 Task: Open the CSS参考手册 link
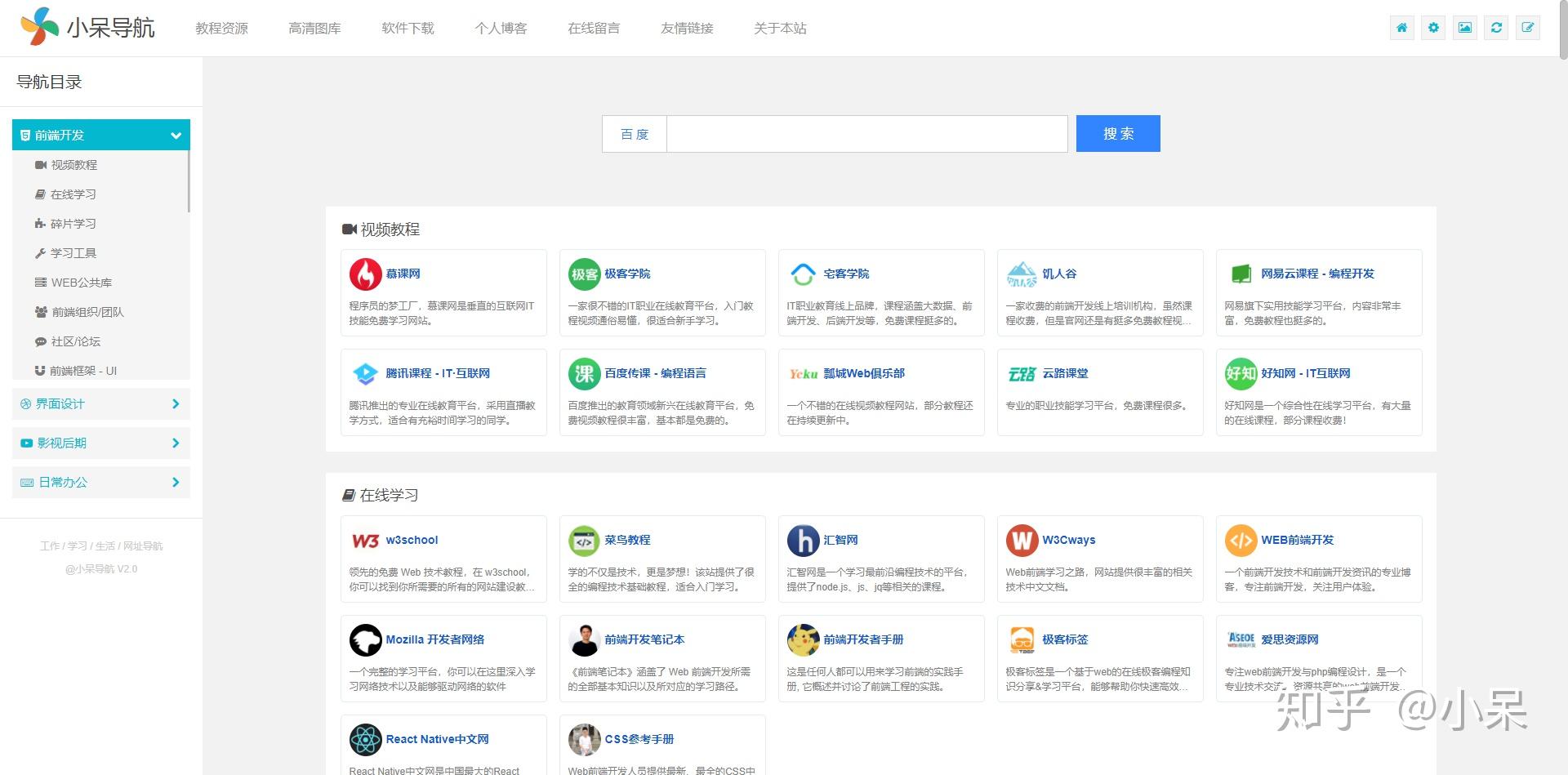[639, 739]
